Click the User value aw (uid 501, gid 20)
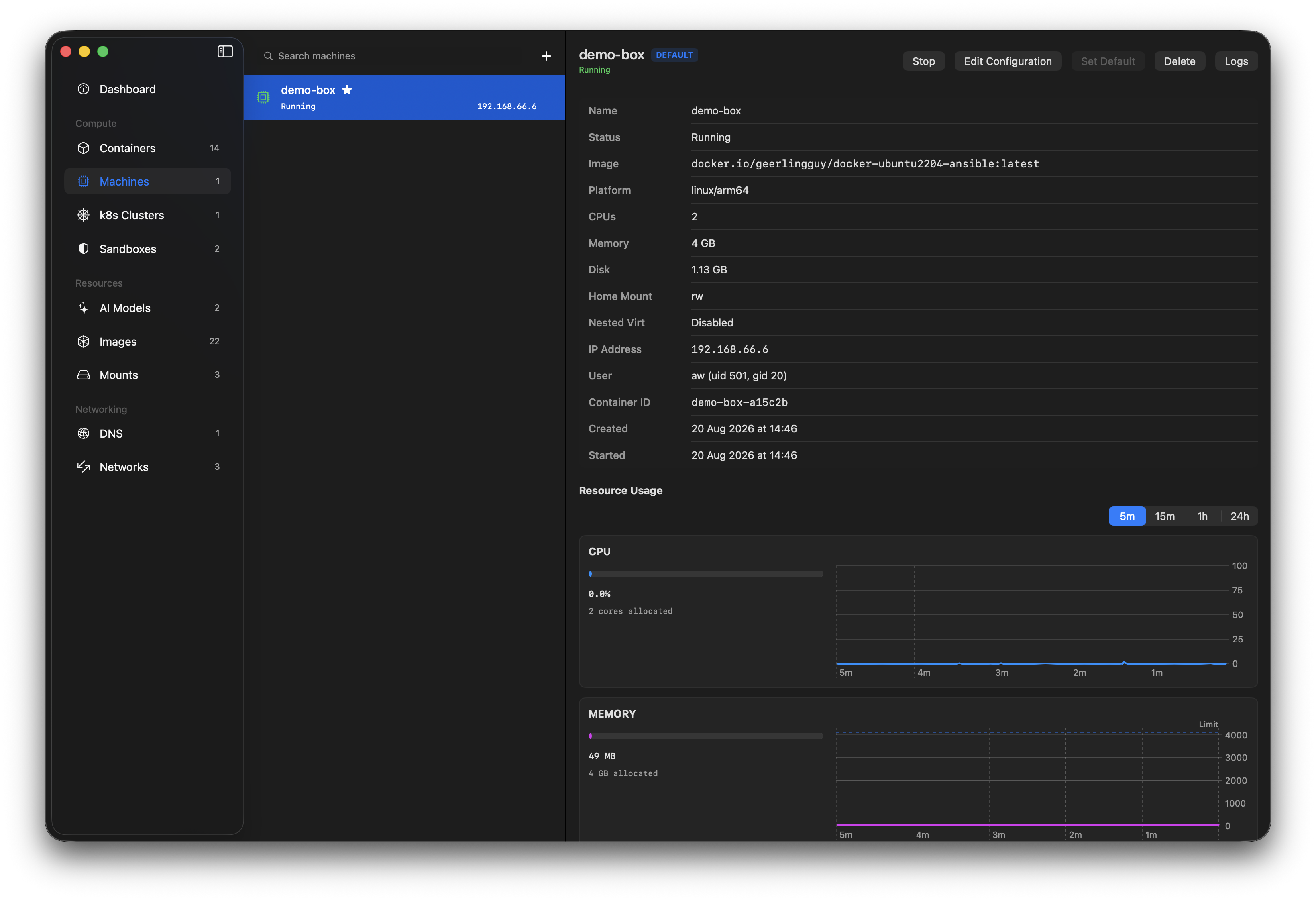Image resolution: width=1316 pixels, height=901 pixels. [738, 375]
